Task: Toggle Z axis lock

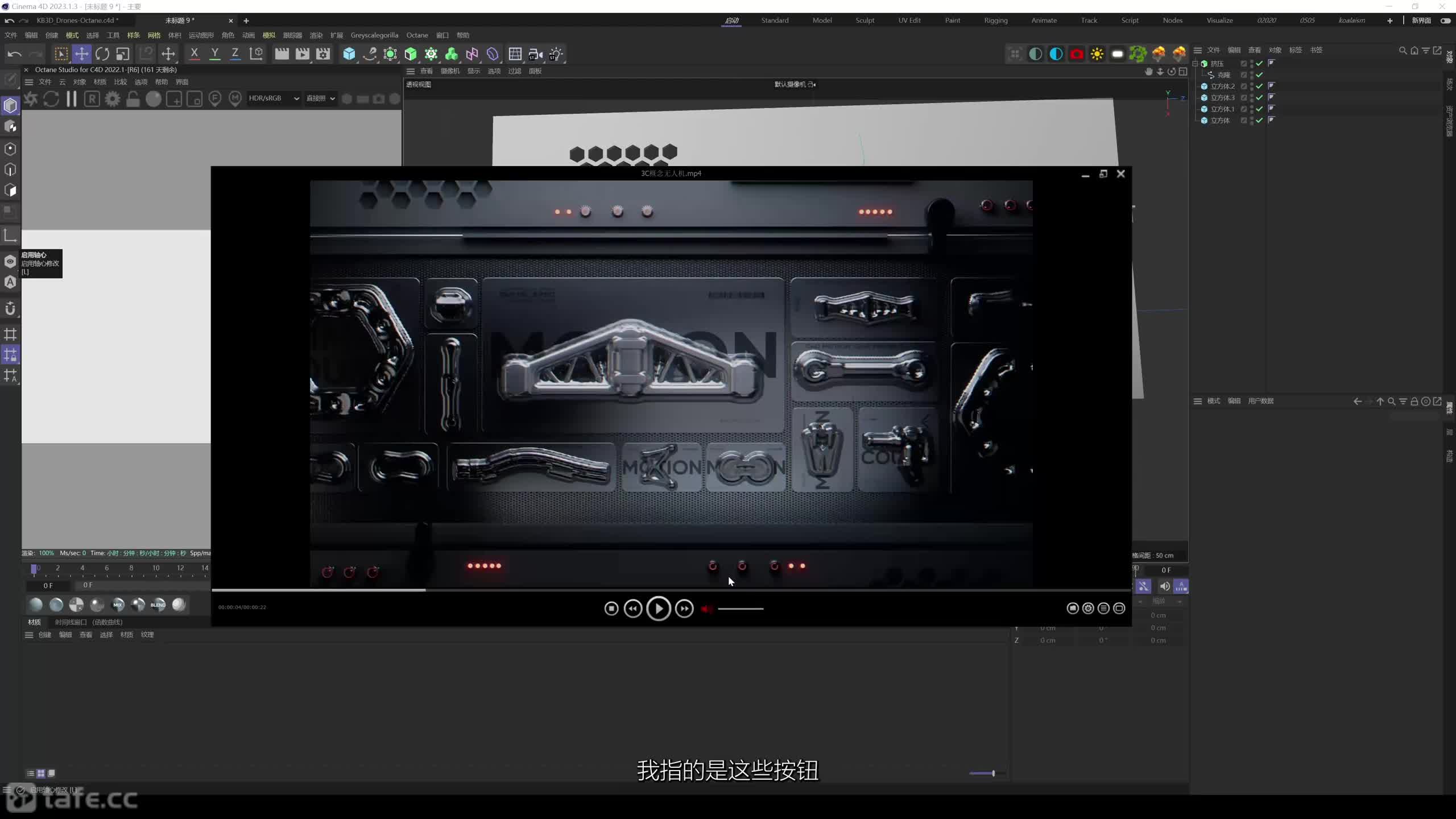Action: point(235,54)
